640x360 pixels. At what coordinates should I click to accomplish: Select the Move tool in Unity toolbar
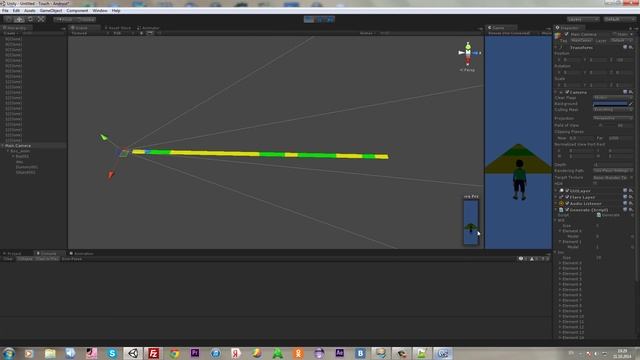pyautogui.click(x=19, y=19)
